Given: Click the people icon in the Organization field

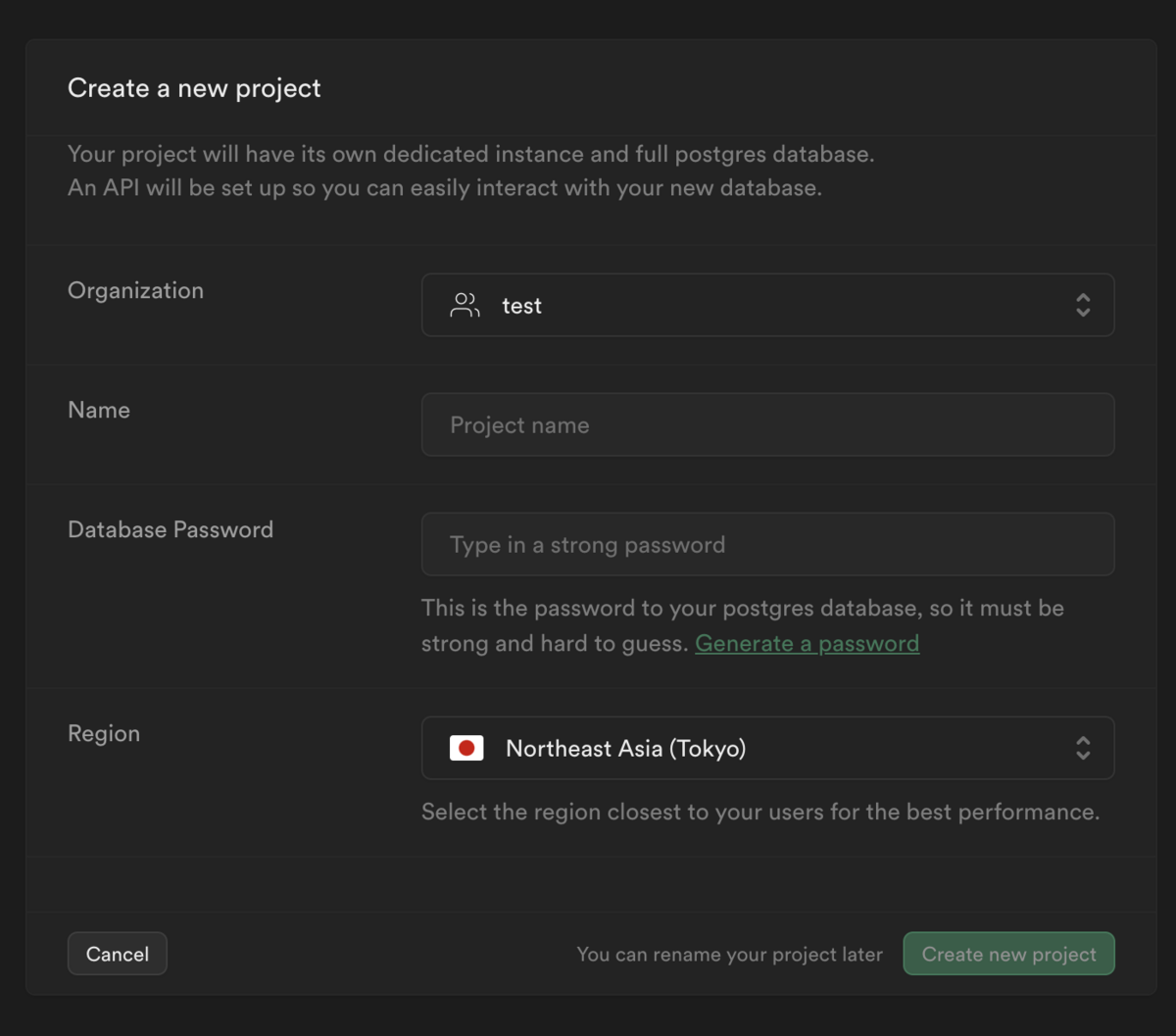Looking at the screenshot, I should [465, 306].
